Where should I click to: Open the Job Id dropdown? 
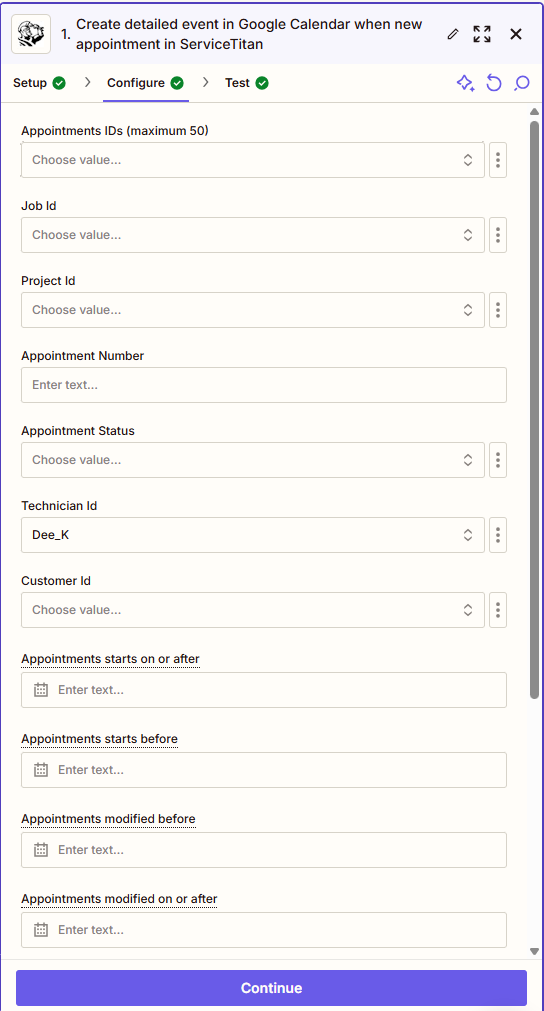click(x=253, y=235)
